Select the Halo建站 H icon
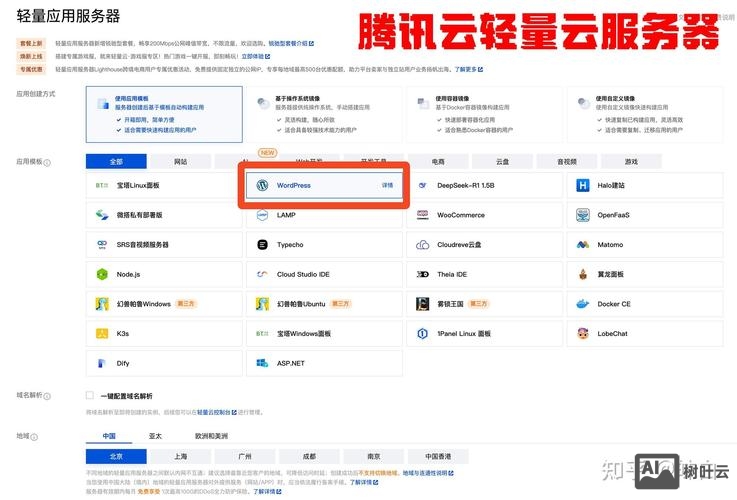This screenshot has width=737, height=500. [x=583, y=185]
